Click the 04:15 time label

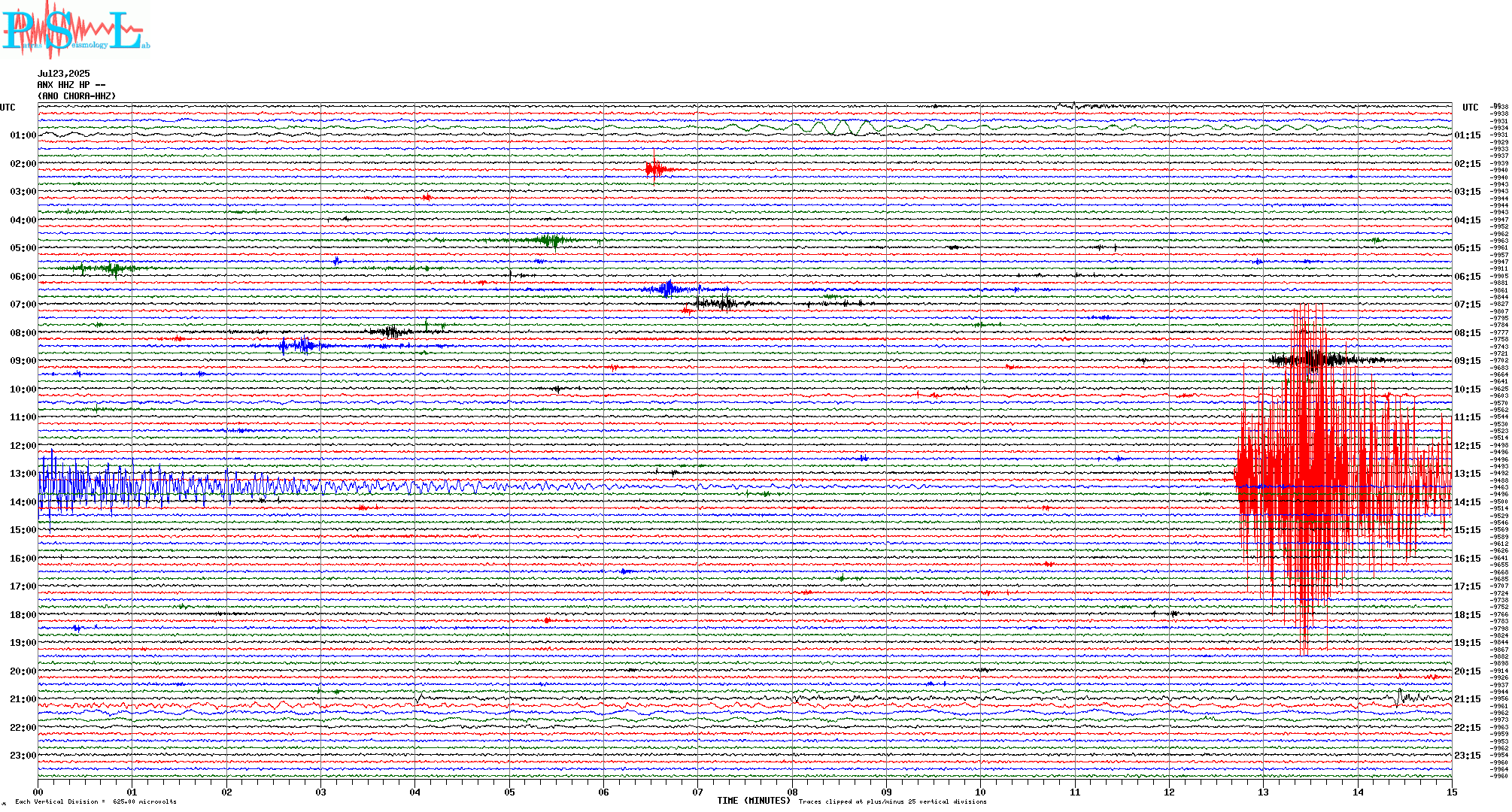(1468, 220)
